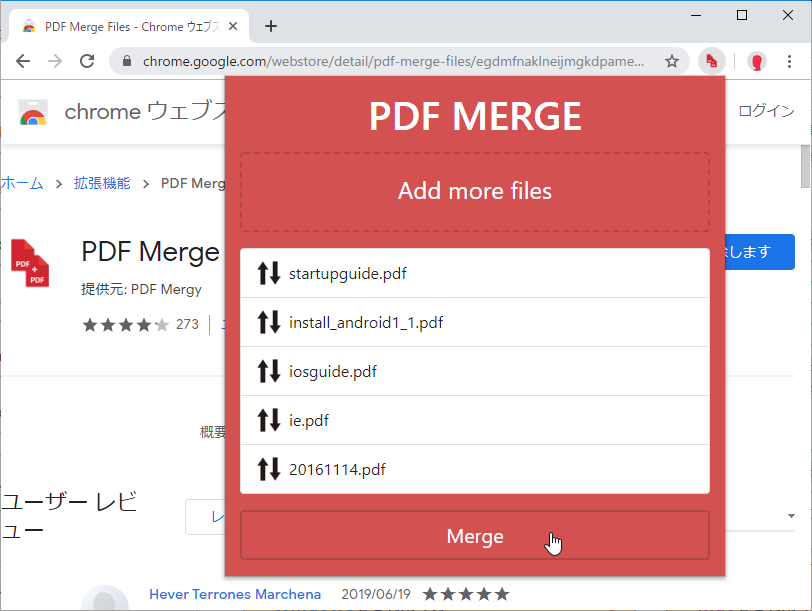Image resolution: width=812 pixels, height=611 pixels.
Task: Click the PDF Merge extension logo image
Action: (x=30, y=263)
